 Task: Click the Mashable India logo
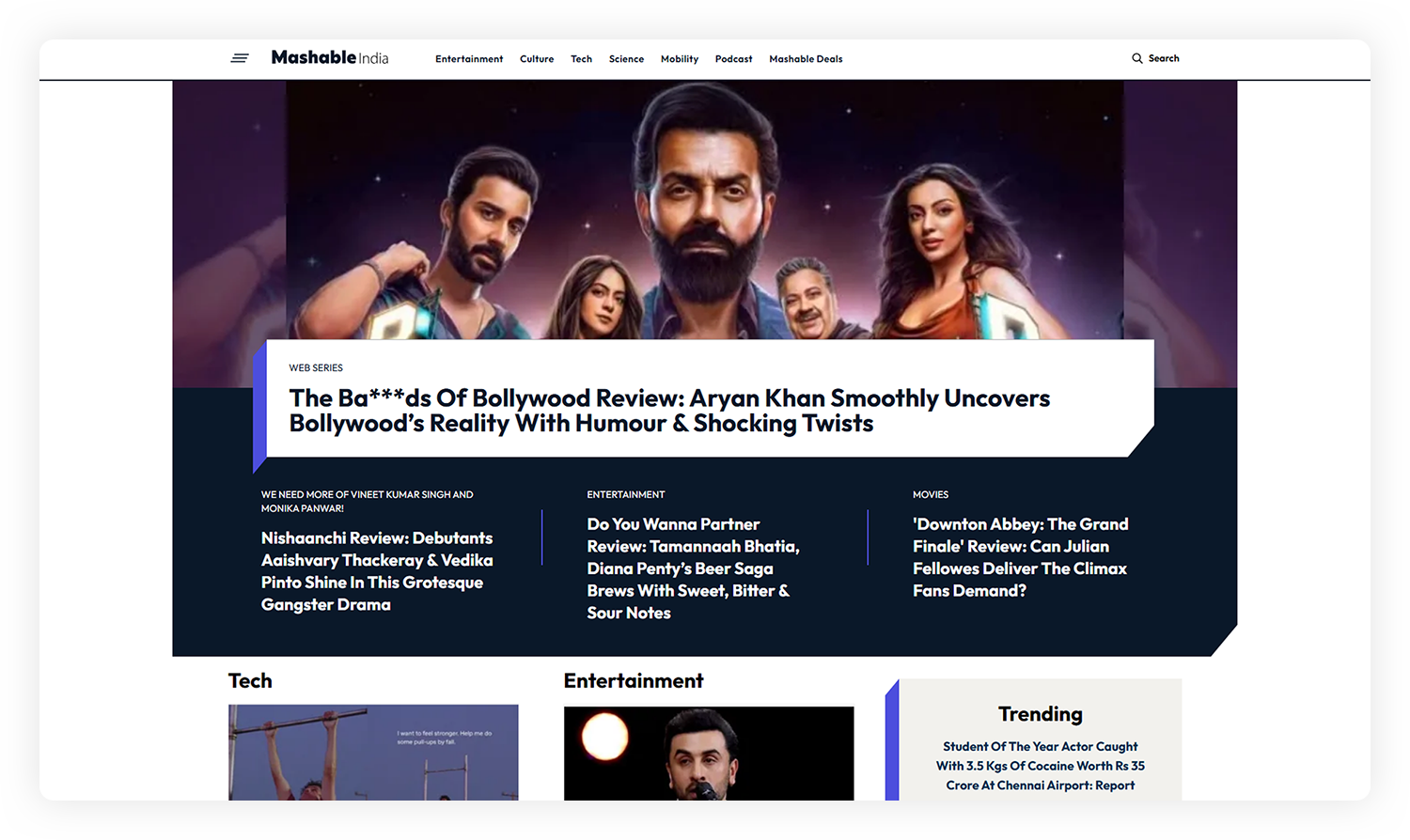click(329, 58)
